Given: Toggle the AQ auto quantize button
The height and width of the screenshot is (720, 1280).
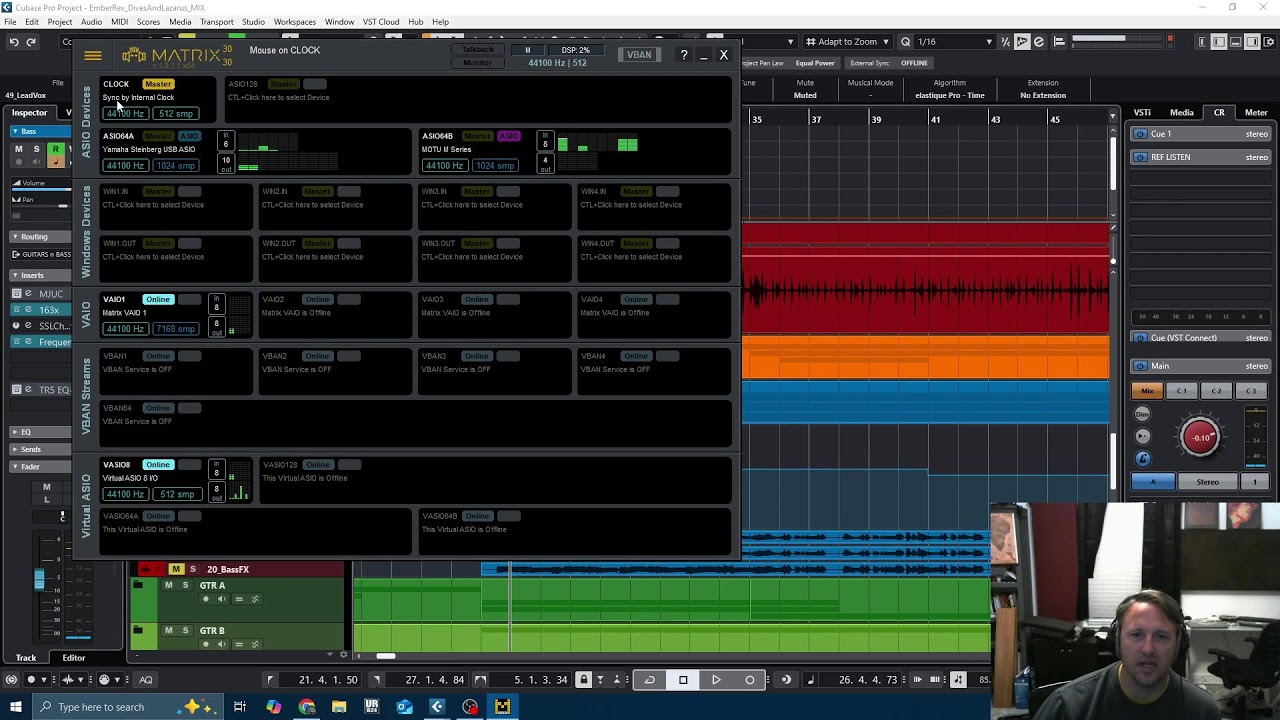Looking at the screenshot, I should tap(146, 680).
